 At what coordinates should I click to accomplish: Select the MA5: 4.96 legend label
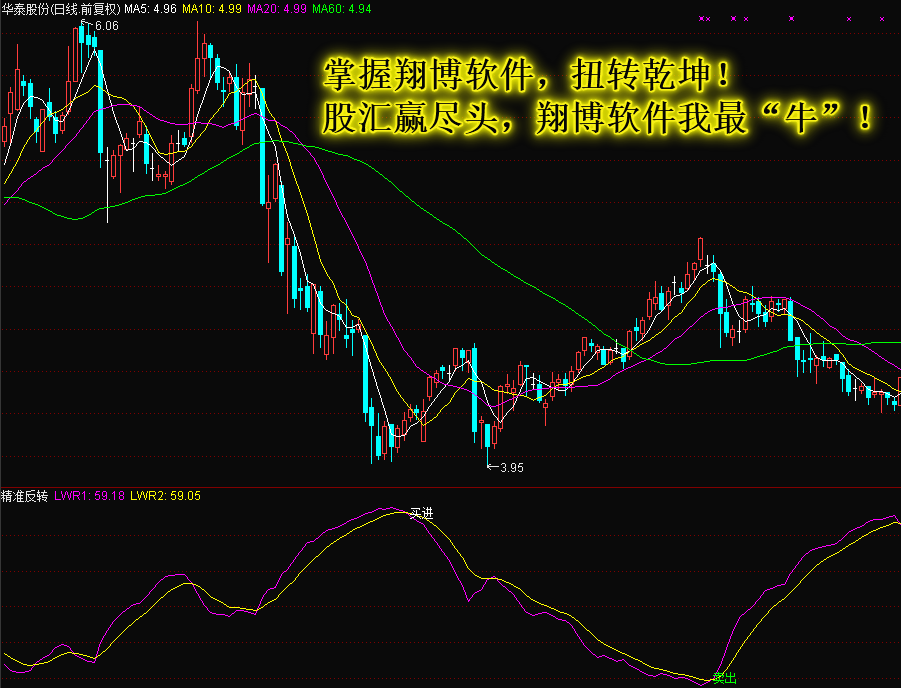[x=151, y=9]
